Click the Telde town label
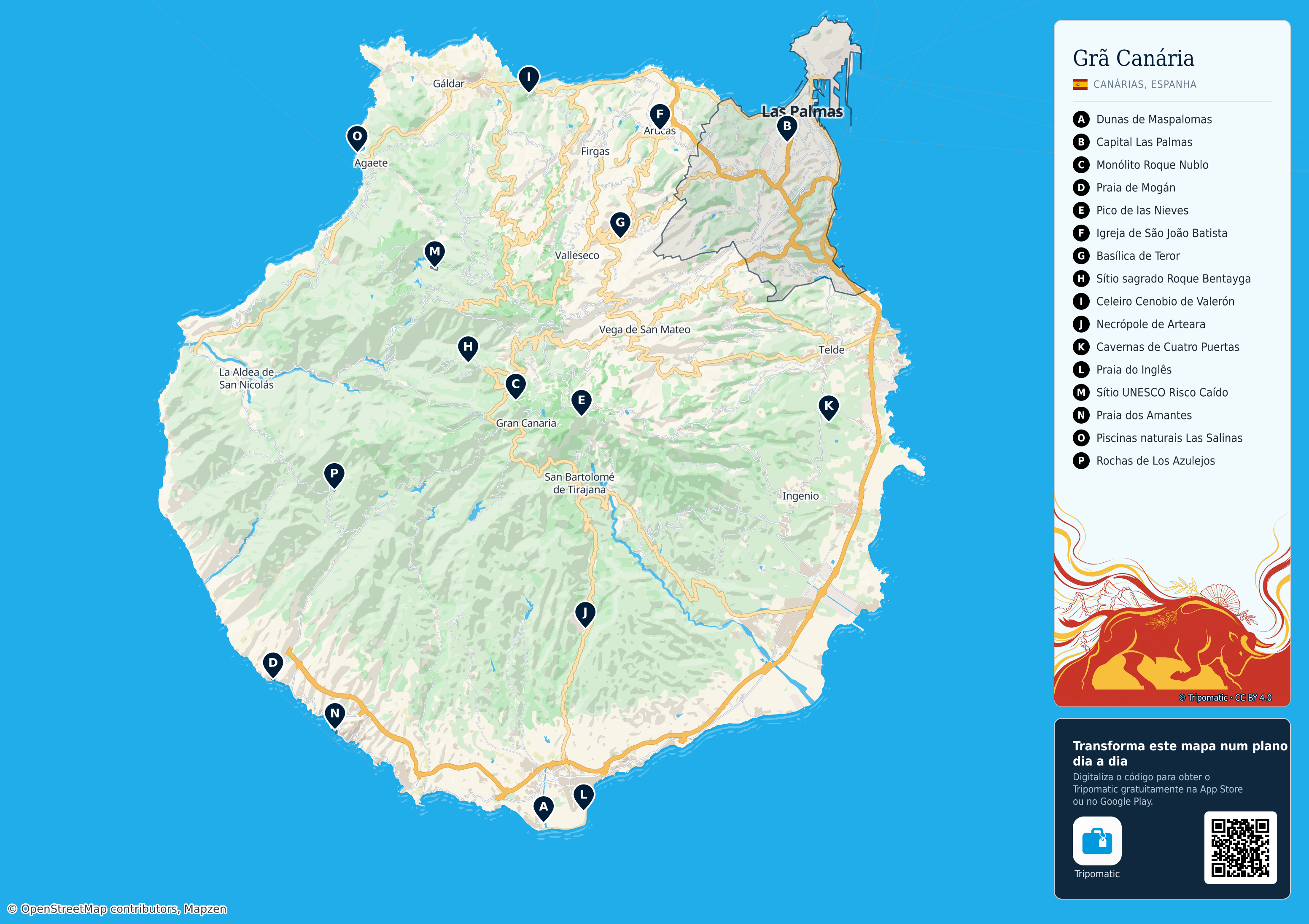The height and width of the screenshot is (924, 1309). click(831, 350)
